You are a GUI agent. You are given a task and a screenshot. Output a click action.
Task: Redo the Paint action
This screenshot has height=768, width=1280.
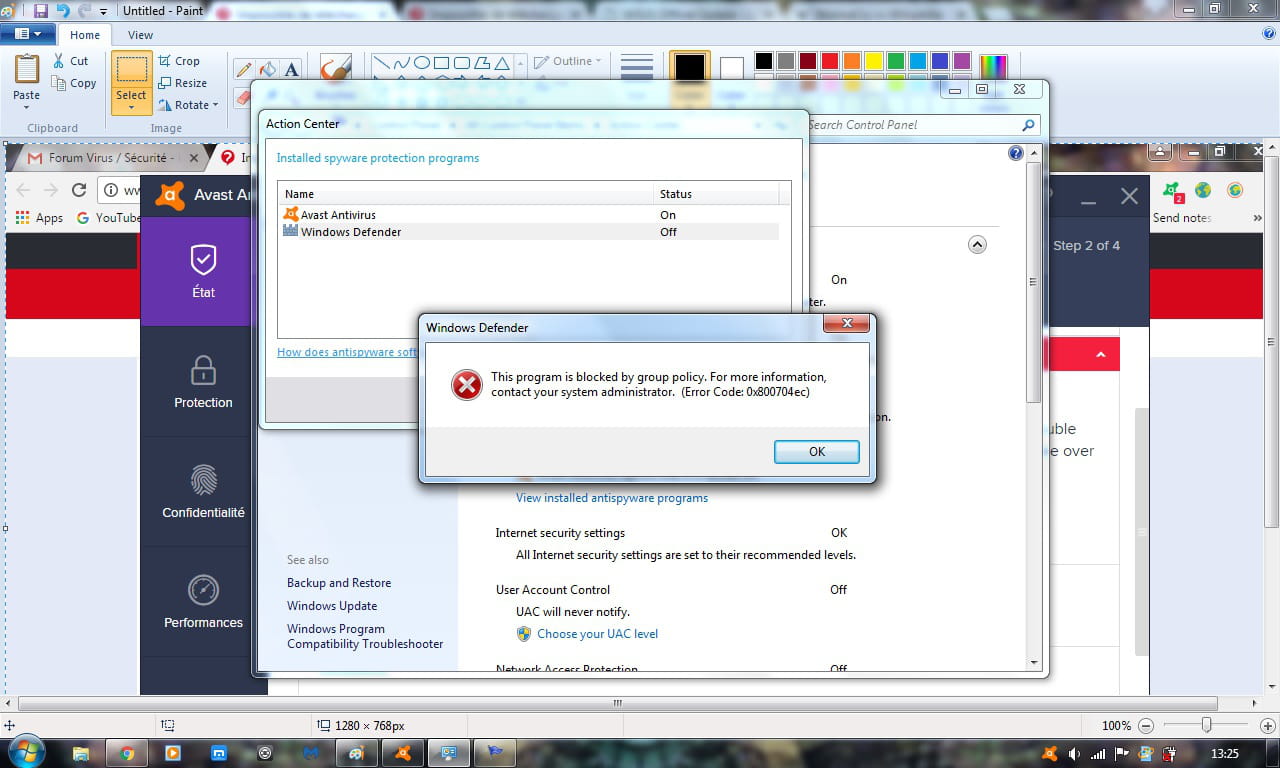coord(84,10)
